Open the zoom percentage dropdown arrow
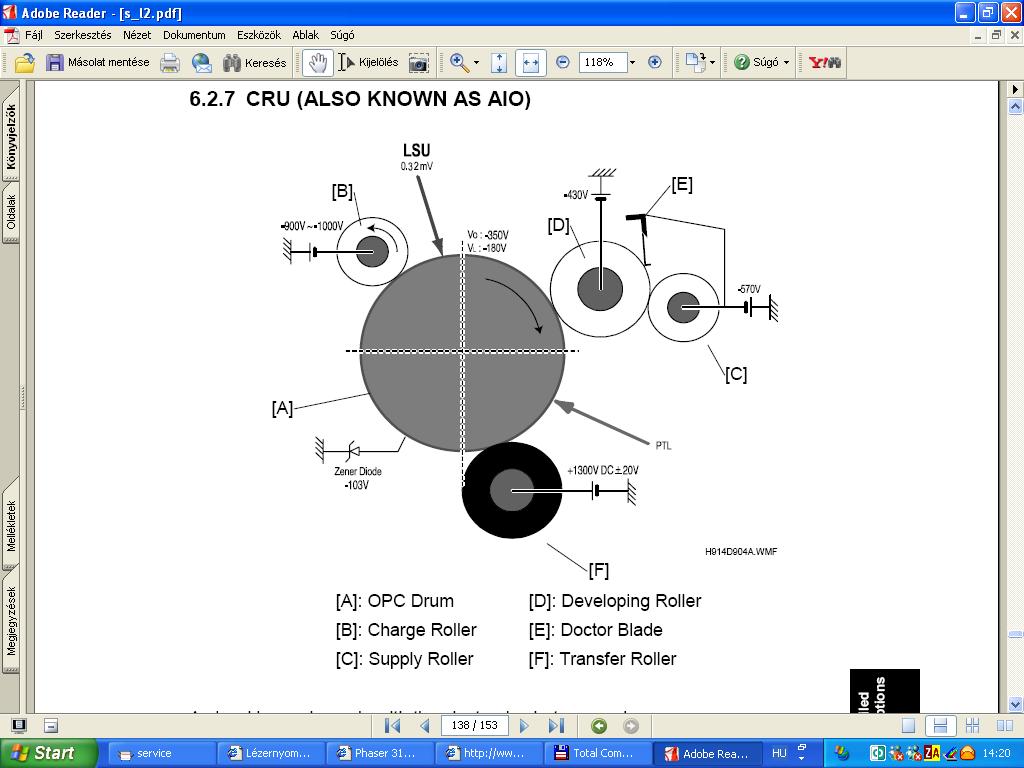Screen dimensions: 1024x768 632,63
